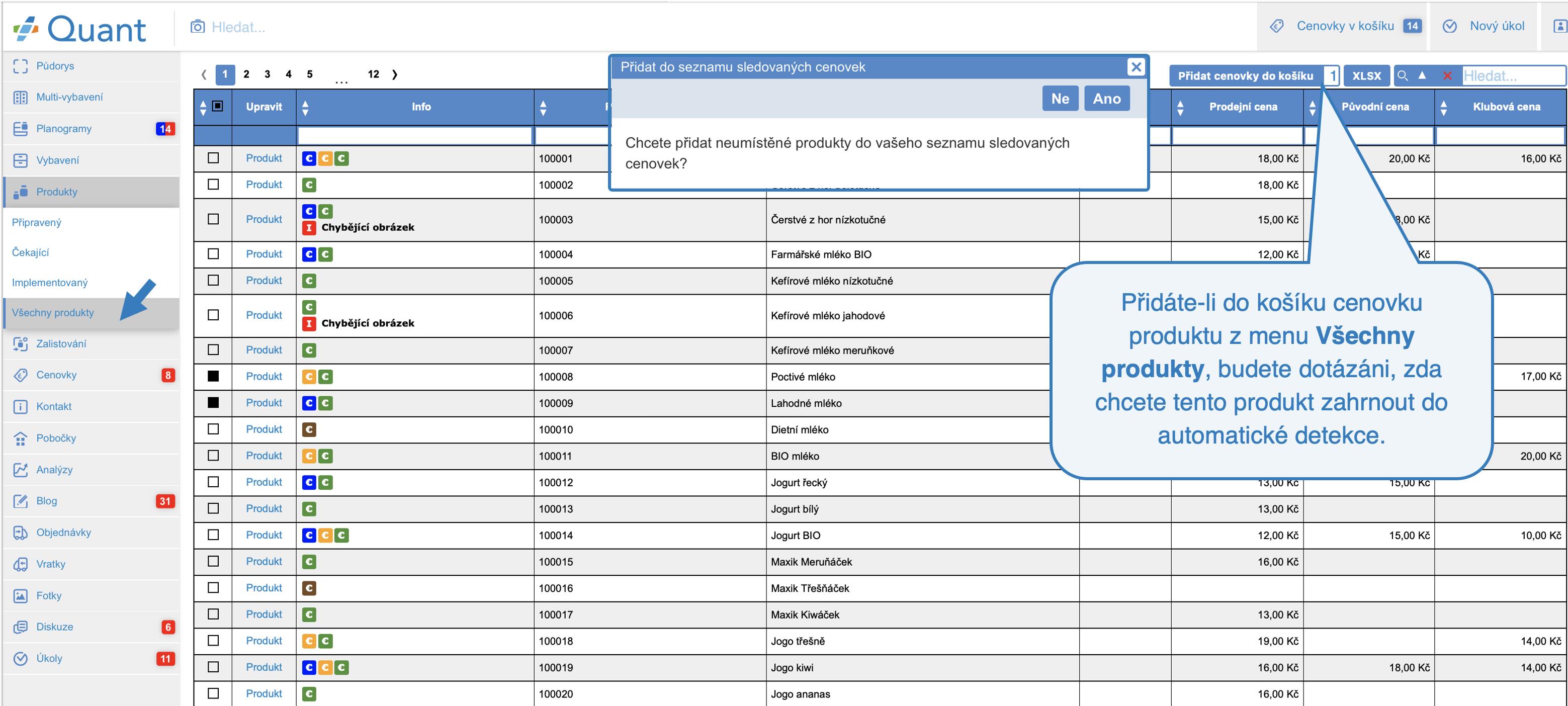This screenshot has height=706, width=1568.
Task: Go to page 3 of the table
Action: click(267, 74)
